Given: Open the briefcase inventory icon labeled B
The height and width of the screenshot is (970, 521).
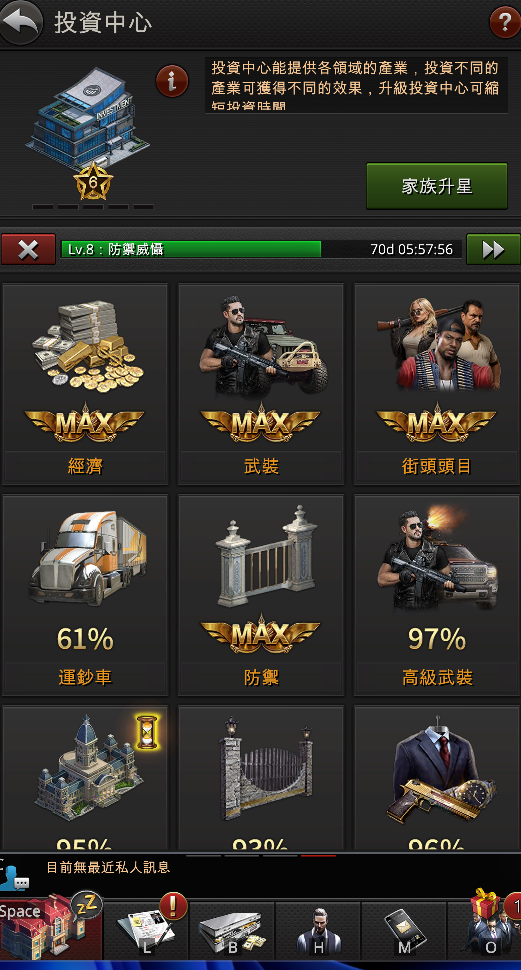Looking at the screenshot, I should pos(232,931).
